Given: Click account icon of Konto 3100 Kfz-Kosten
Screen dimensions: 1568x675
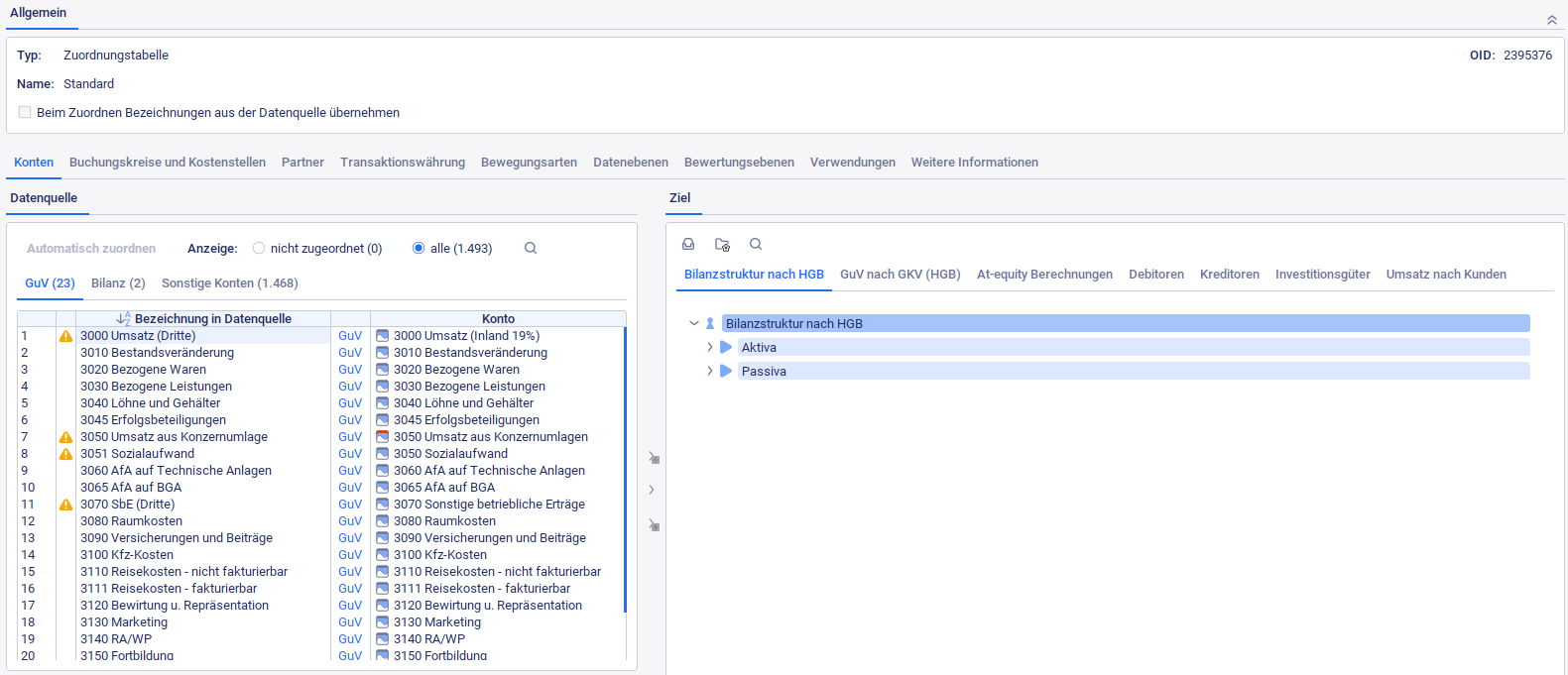Looking at the screenshot, I should 382,555.
